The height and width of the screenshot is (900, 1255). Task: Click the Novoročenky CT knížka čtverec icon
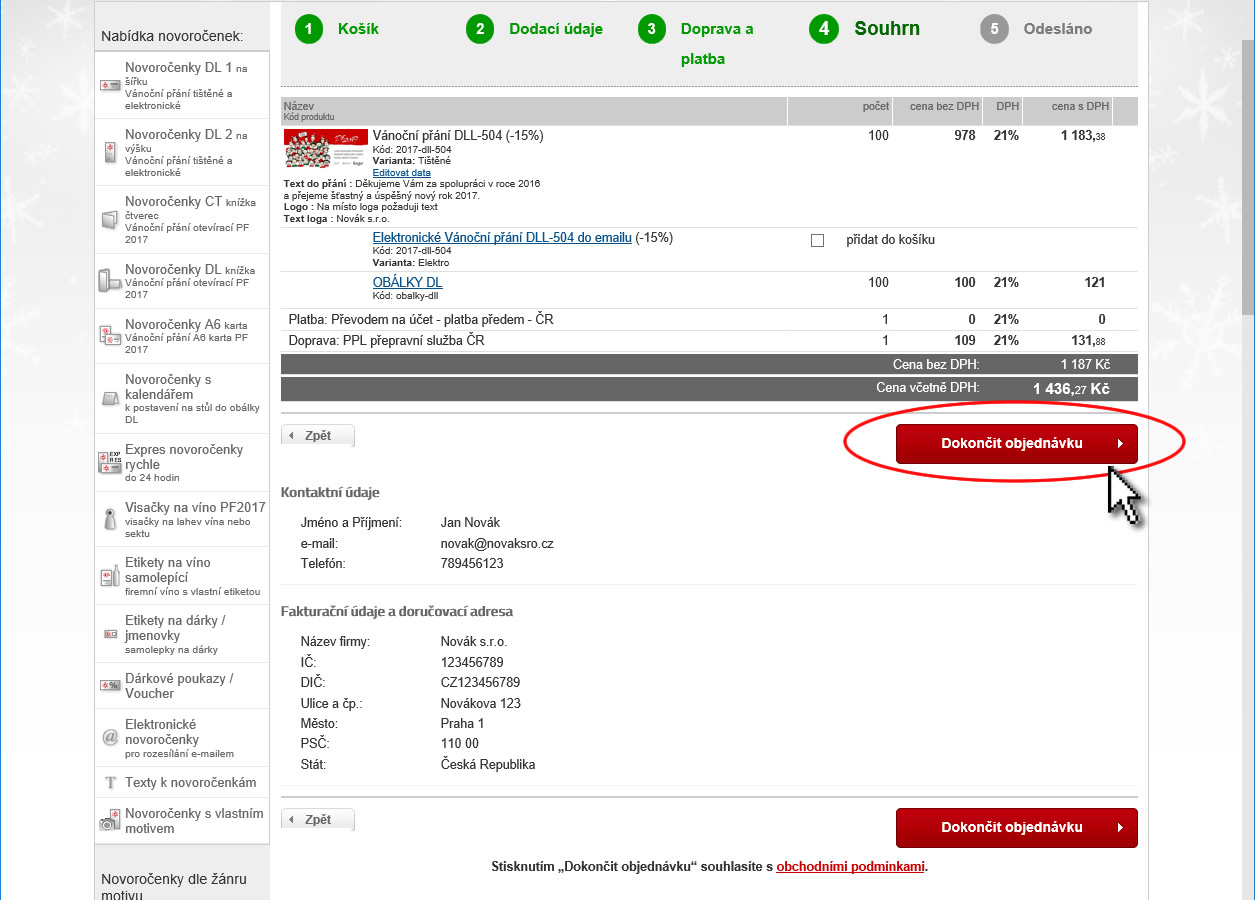[110, 219]
